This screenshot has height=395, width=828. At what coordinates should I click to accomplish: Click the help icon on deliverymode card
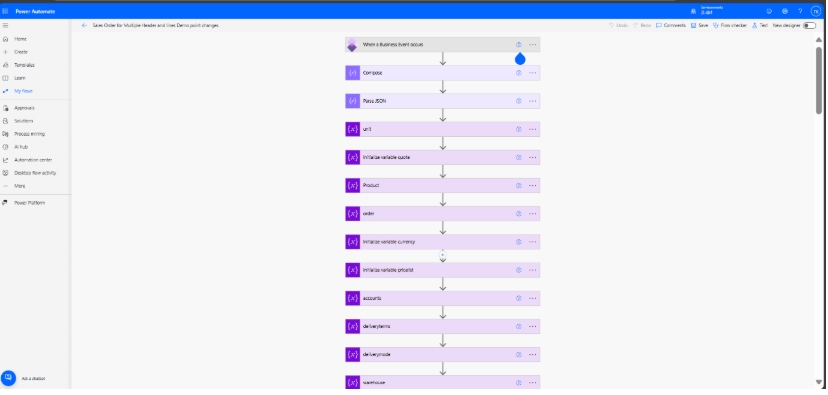pyautogui.click(x=519, y=354)
